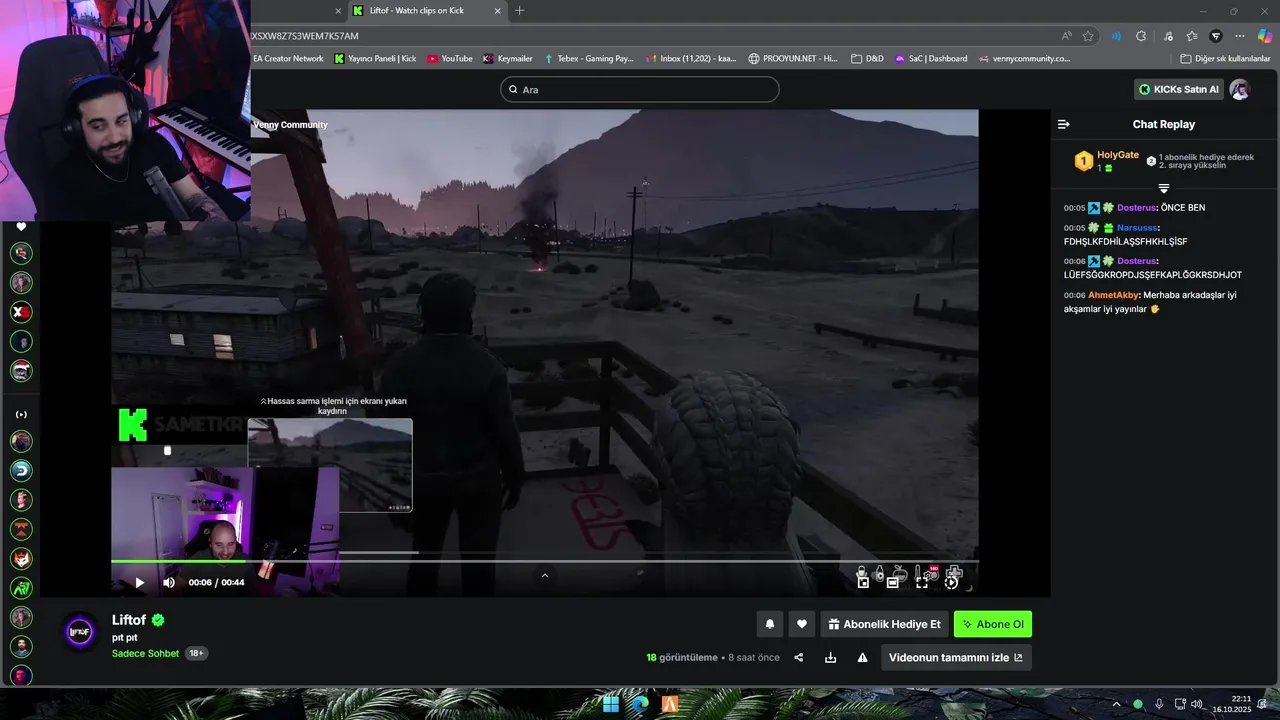The width and height of the screenshot is (1280, 720).
Task: Collapse the Chat Replay panel
Action: (1064, 124)
